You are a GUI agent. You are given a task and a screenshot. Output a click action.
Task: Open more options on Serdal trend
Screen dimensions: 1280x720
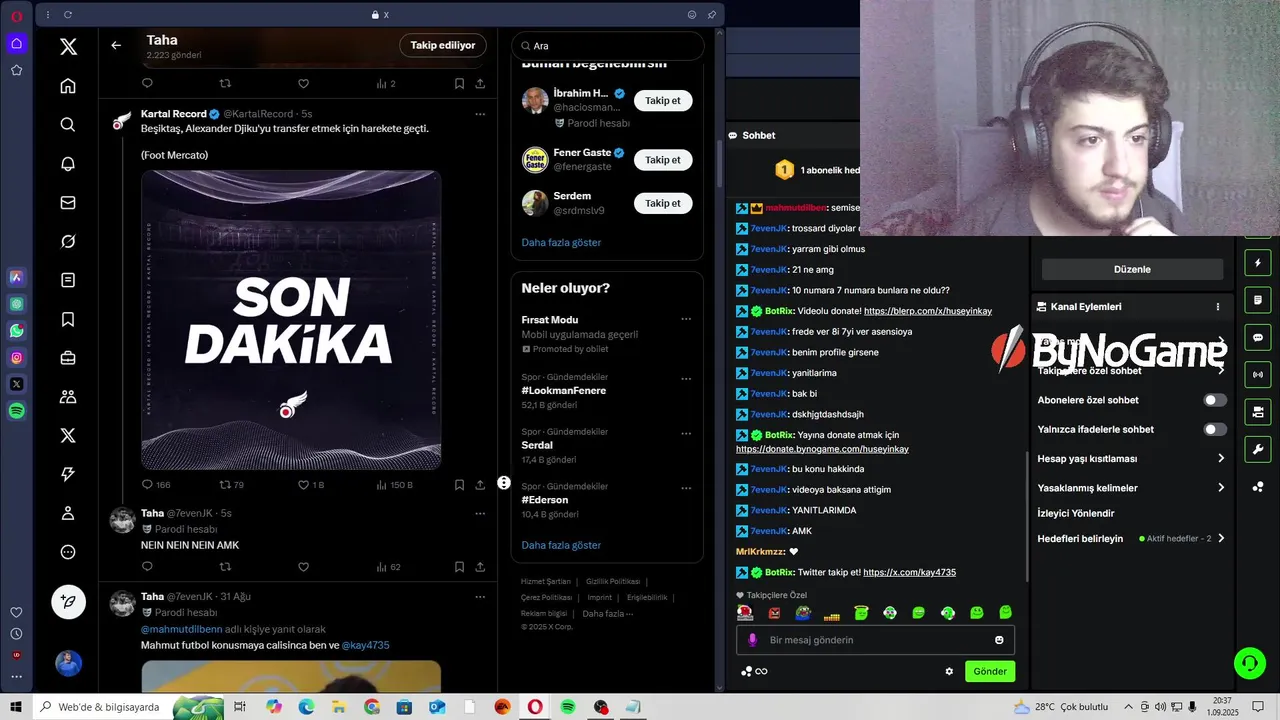686,434
